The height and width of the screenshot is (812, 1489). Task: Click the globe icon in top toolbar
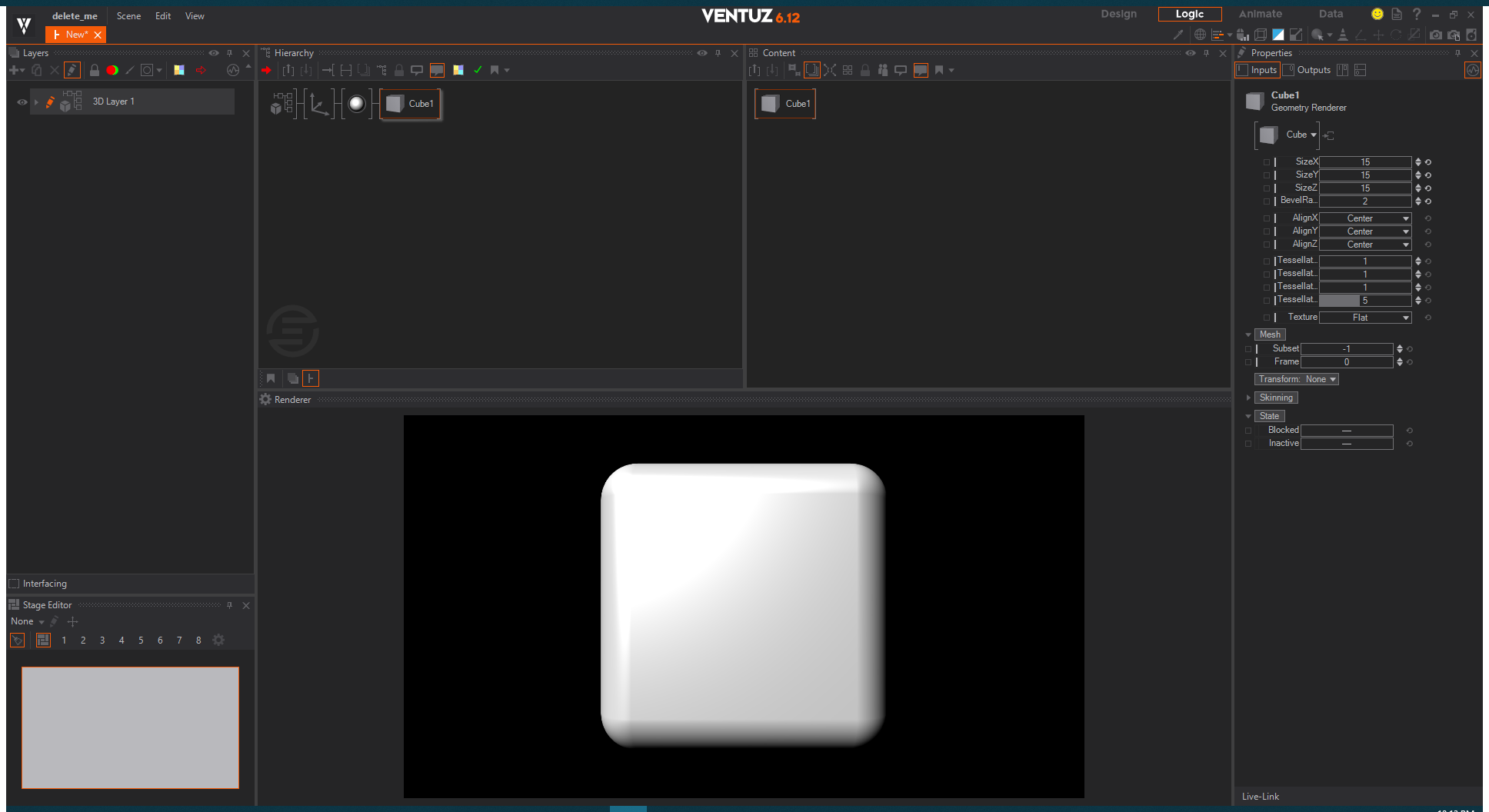pos(1200,35)
